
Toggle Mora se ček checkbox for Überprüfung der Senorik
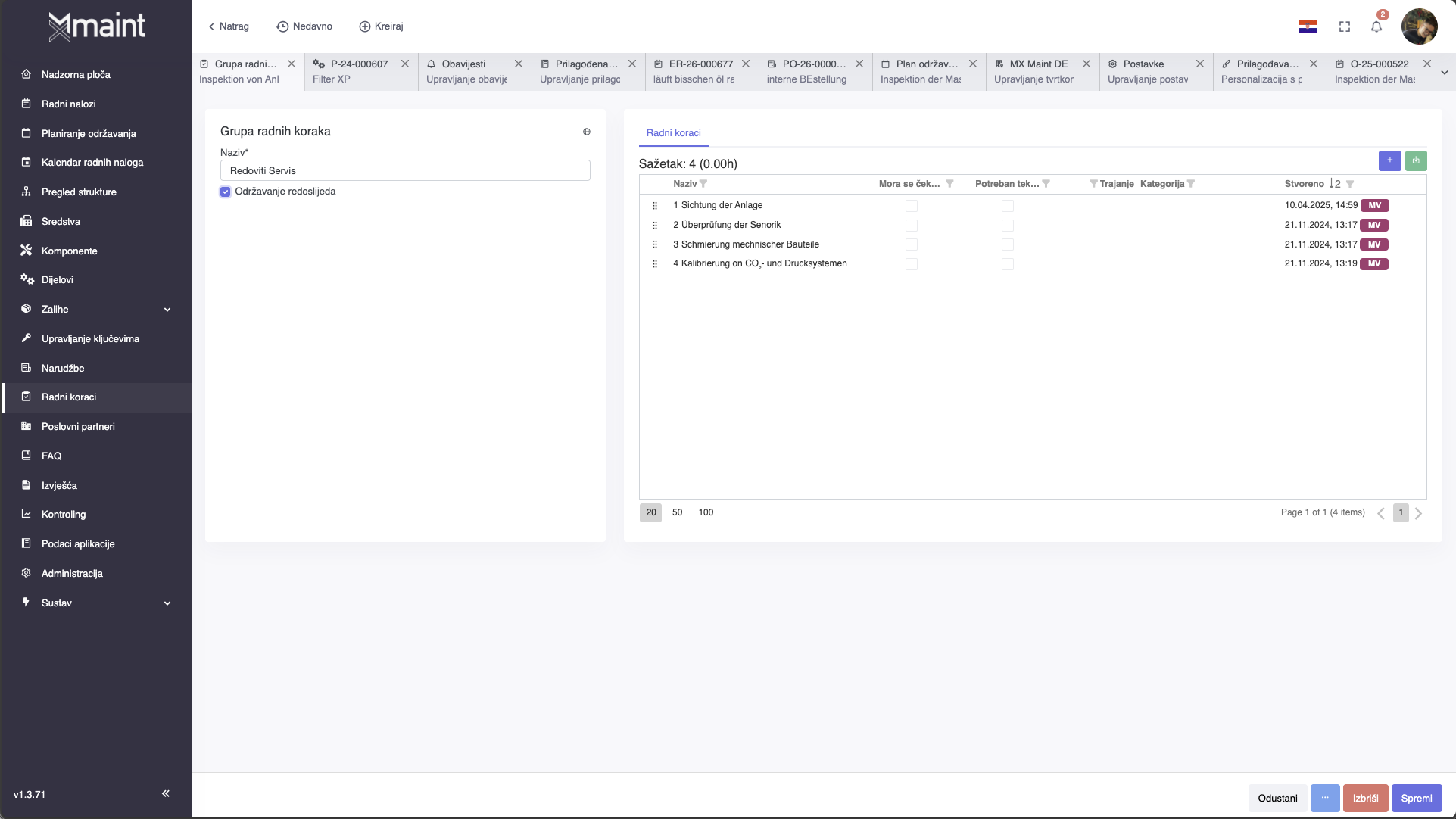[x=911, y=226]
